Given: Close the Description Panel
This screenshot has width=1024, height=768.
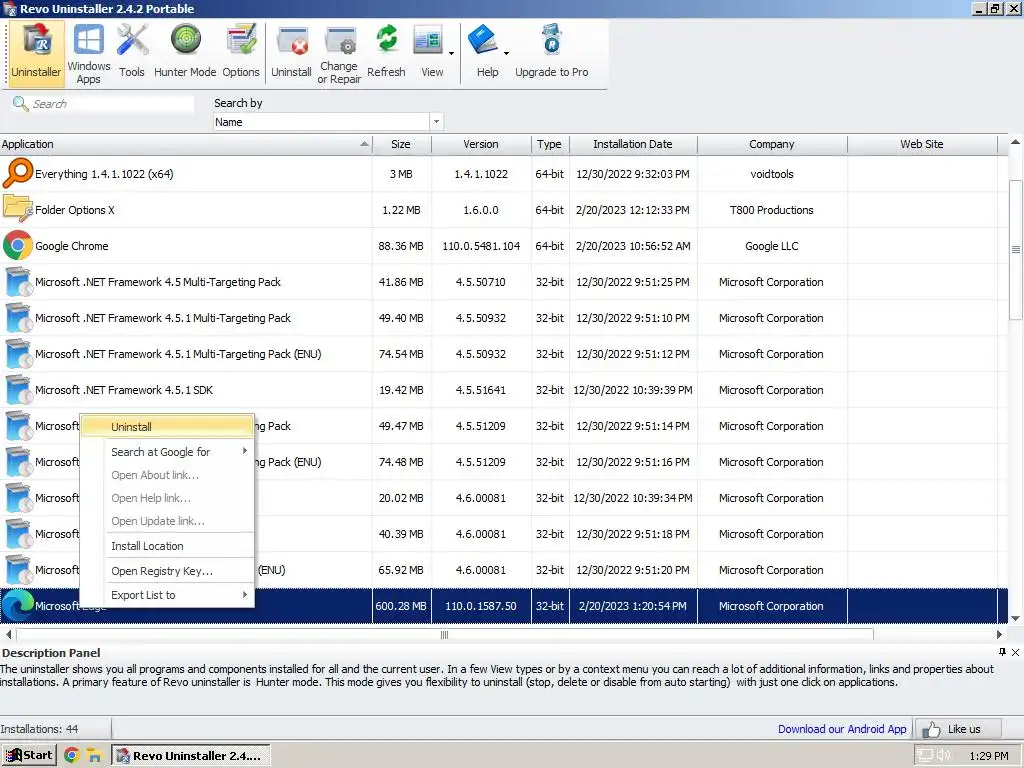Looking at the screenshot, I should [x=1016, y=652].
